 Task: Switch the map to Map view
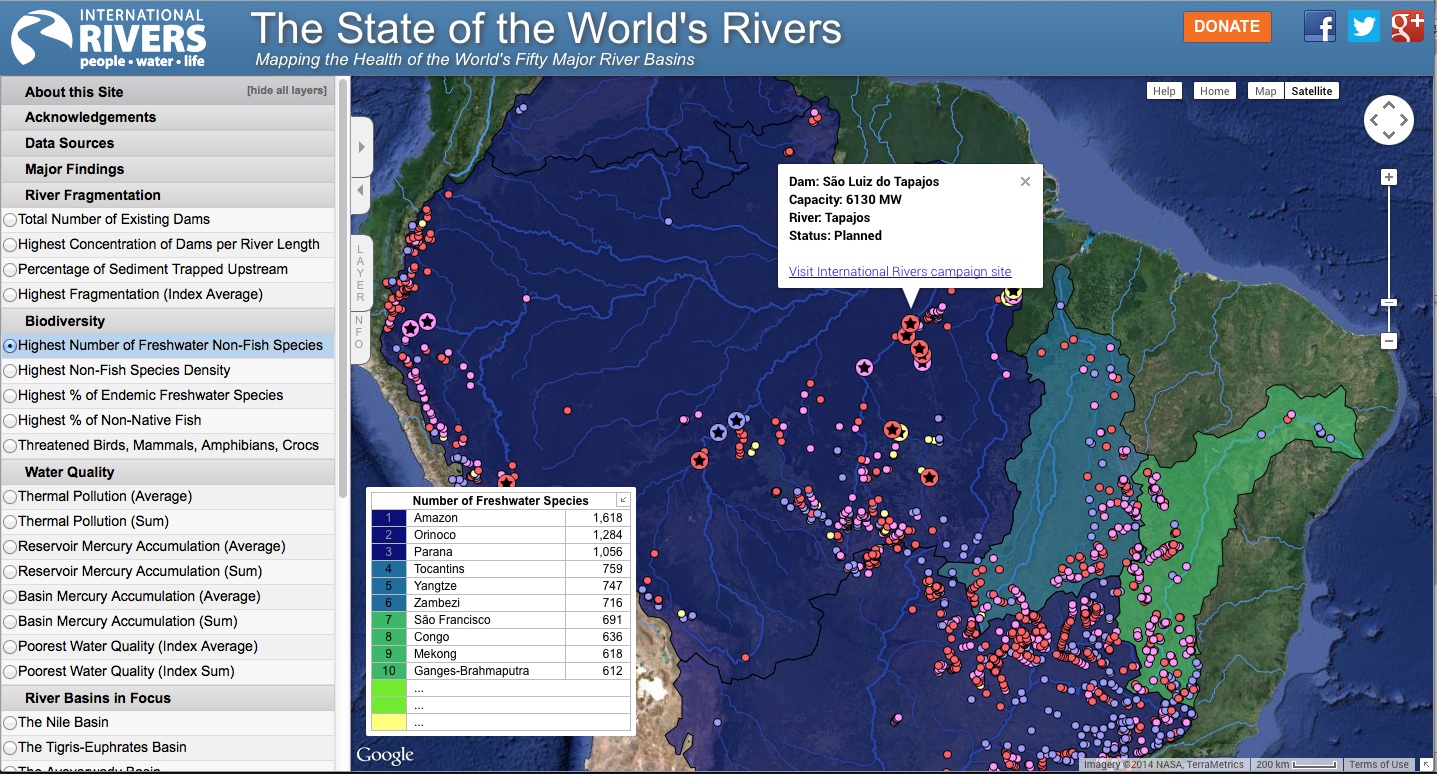click(1265, 91)
